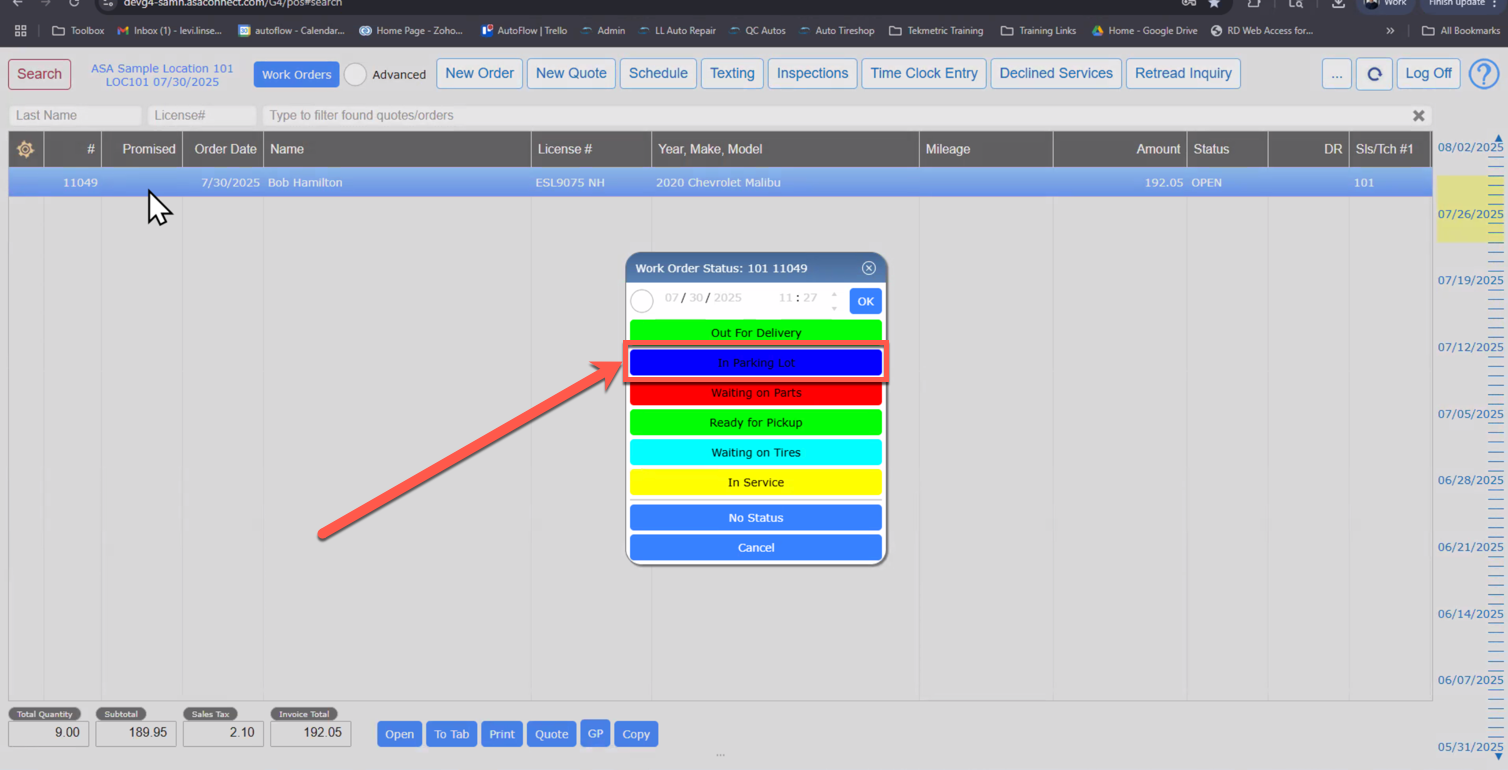
Task: Click the Search button
Action: (x=40, y=74)
